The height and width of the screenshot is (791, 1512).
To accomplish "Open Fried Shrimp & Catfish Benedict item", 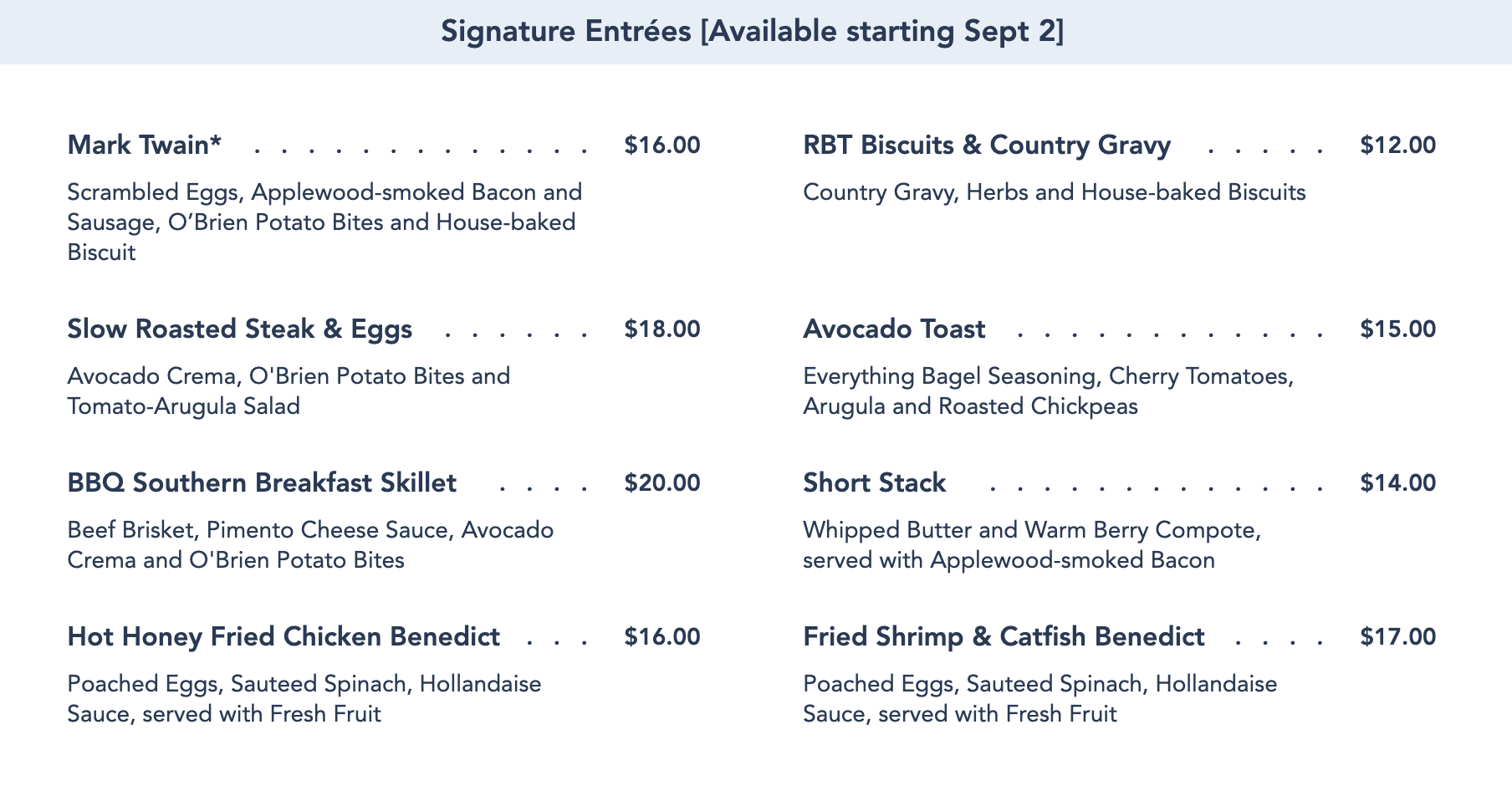I will click(1004, 637).
